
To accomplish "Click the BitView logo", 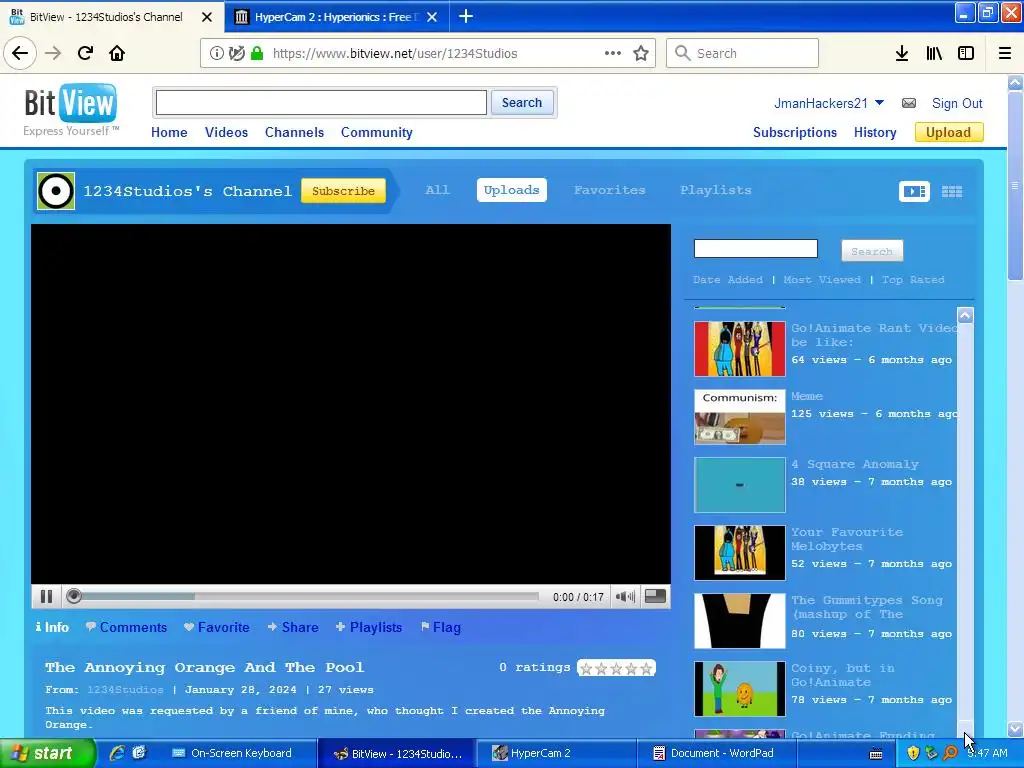I will pos(71,109).
